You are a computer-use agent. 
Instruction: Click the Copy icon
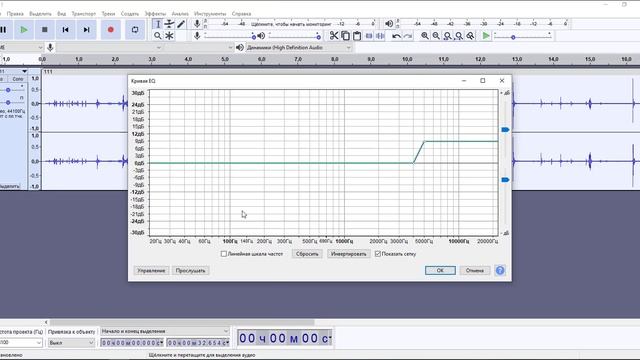tap(345, 36)
